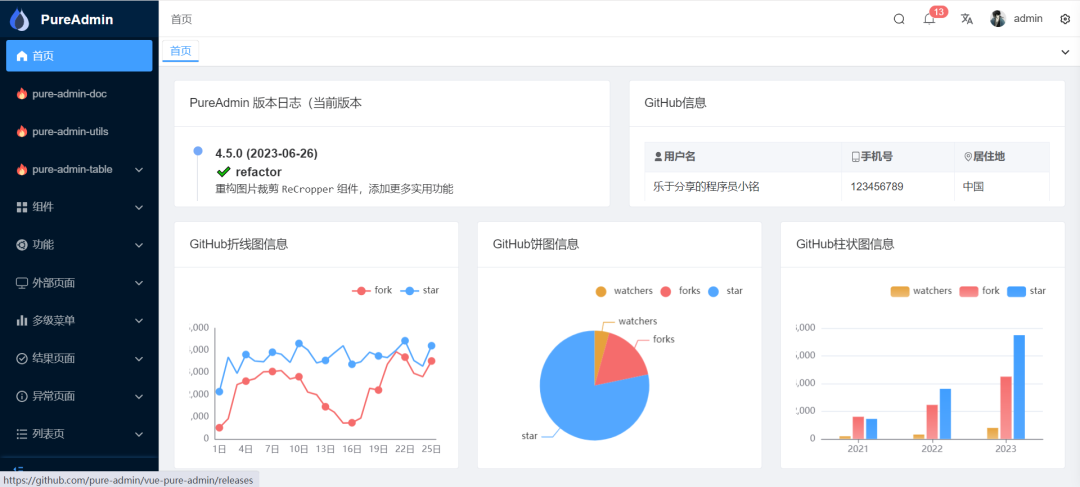Click flame icon beside pure-admin-doc

click(21, 94)
